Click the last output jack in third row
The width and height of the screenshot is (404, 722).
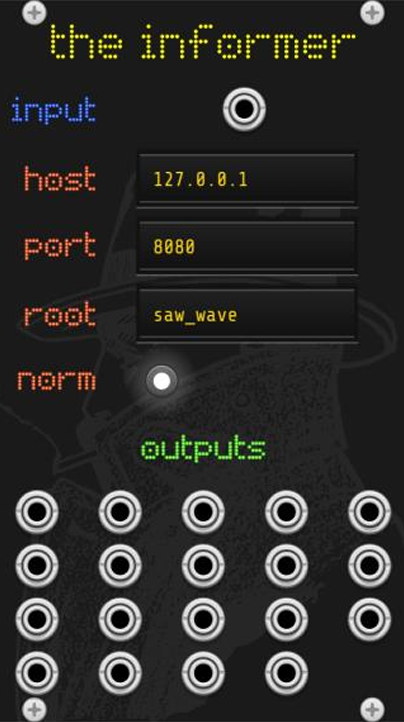click(369, 619)
